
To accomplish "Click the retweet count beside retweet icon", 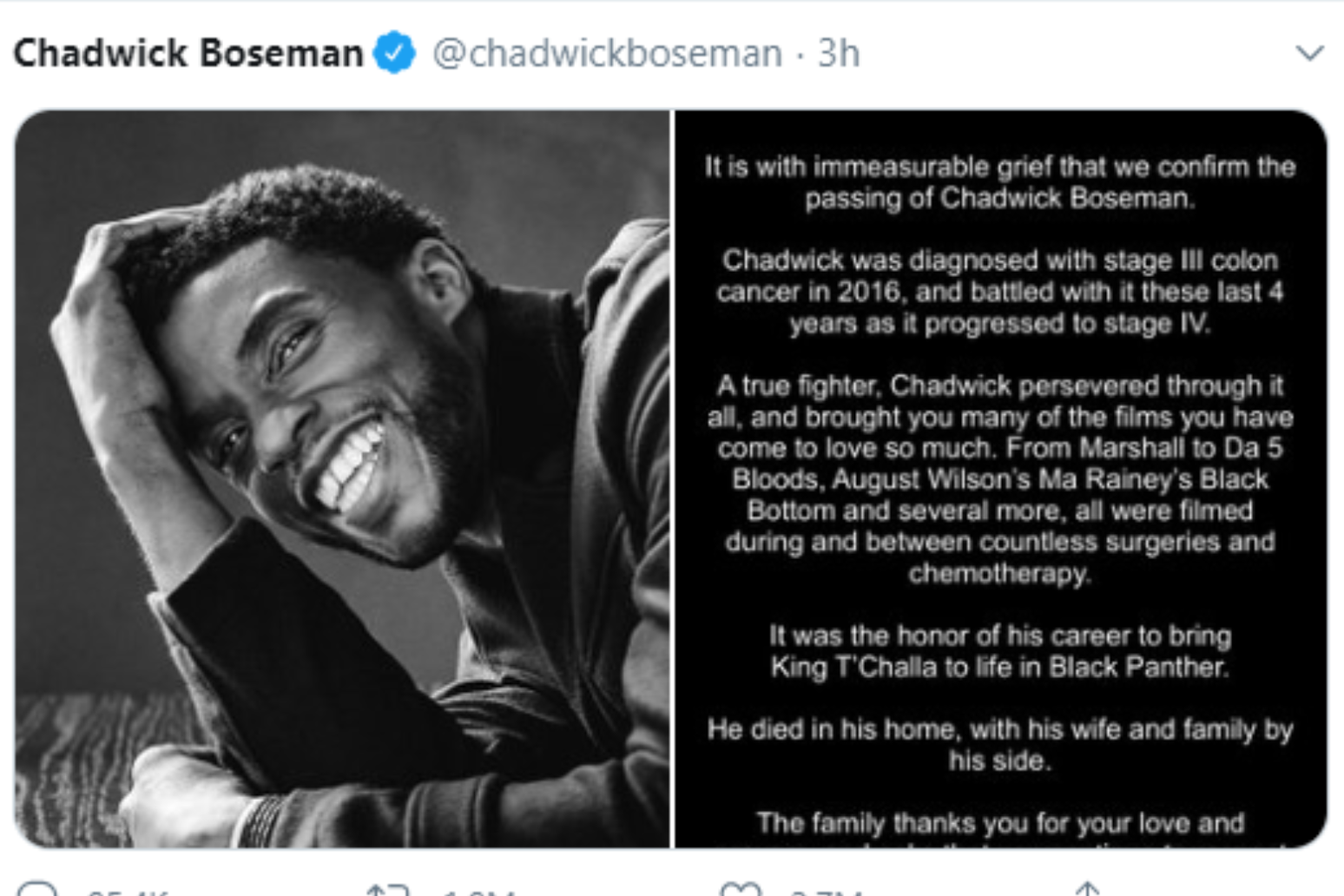I will [x=478, y=892].
